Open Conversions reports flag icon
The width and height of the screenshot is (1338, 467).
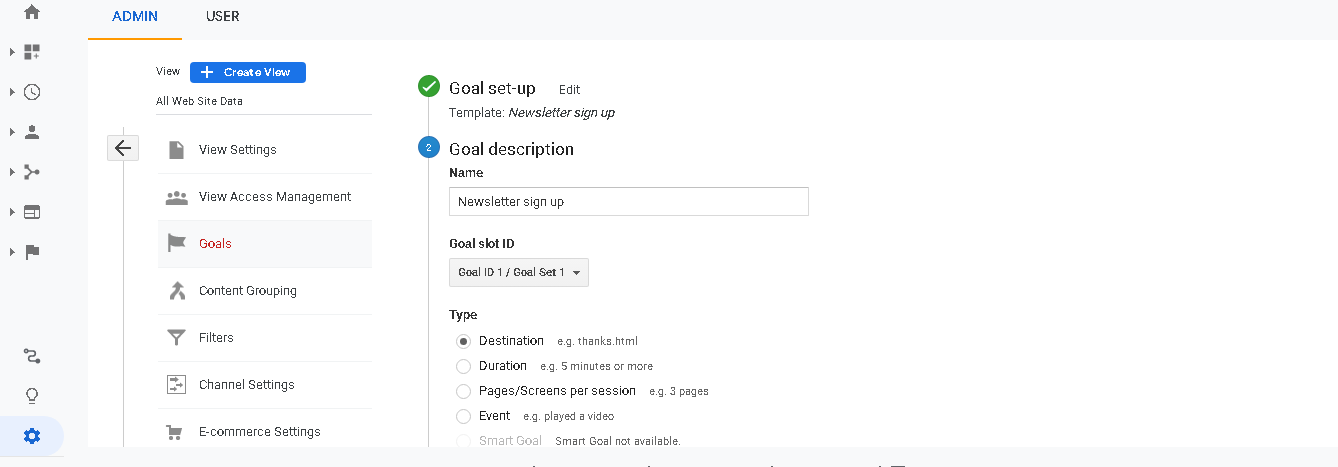point(32,252)
